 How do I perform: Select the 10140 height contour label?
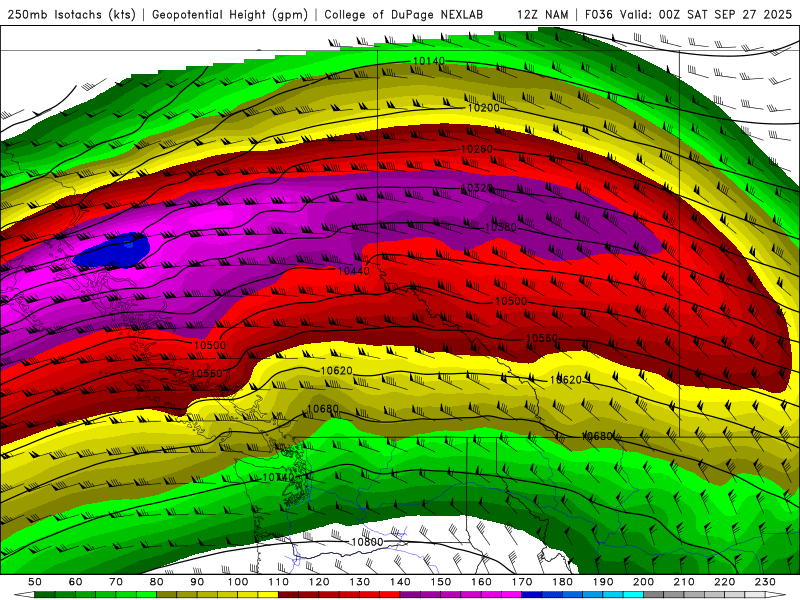[429, 61]
